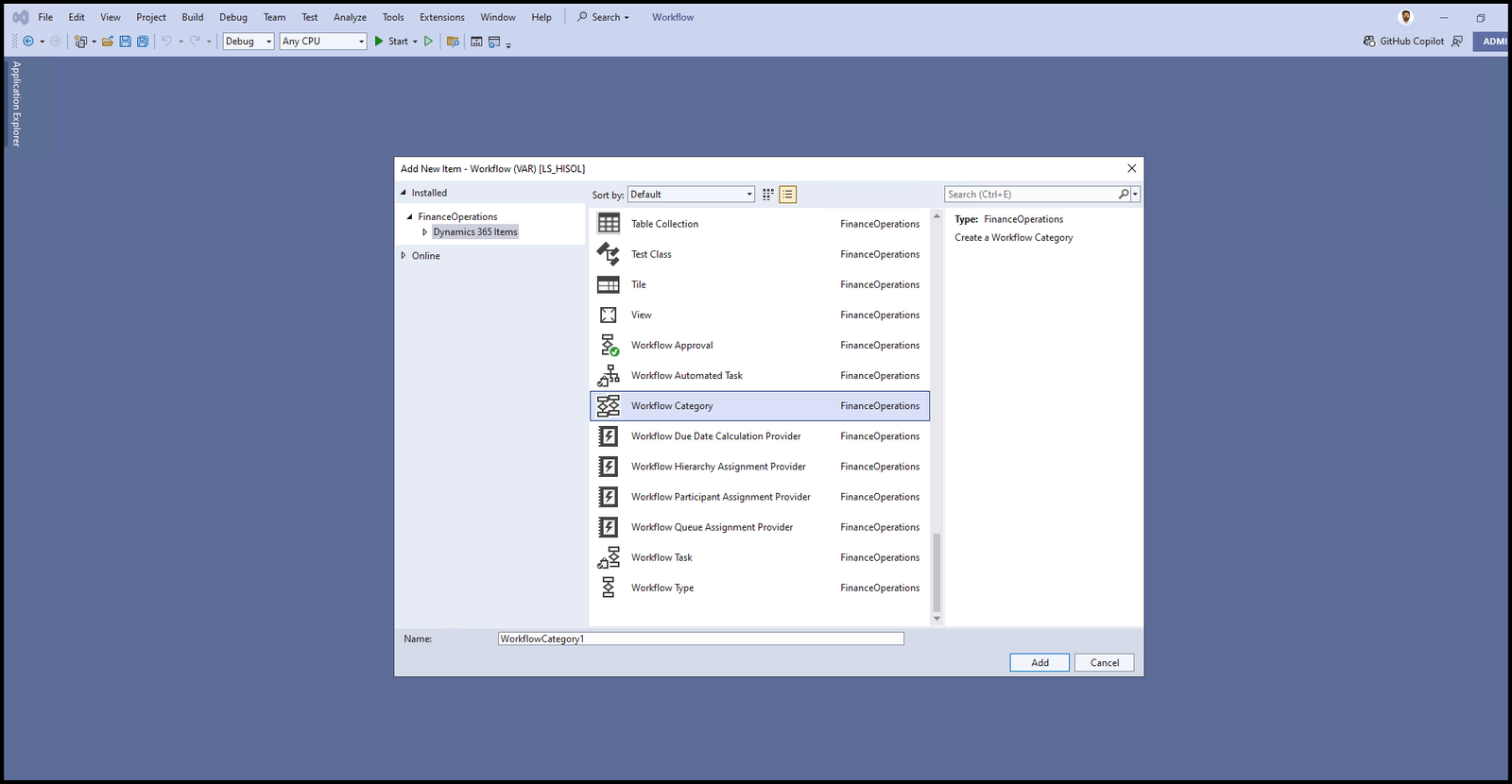The height and width of the screenshot is (784, 1512).
Task: Click the Save toolbar icon
Action: coord(125,41)
